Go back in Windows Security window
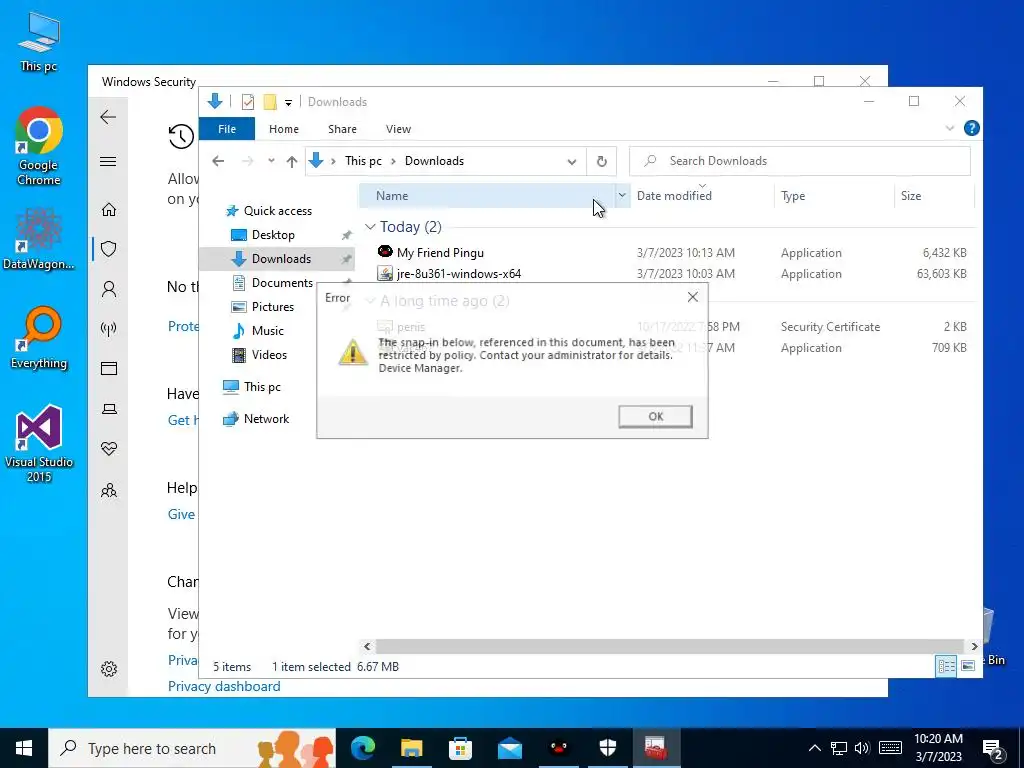Viewport: 1024px width, 768px height. [x=108, y=117]
